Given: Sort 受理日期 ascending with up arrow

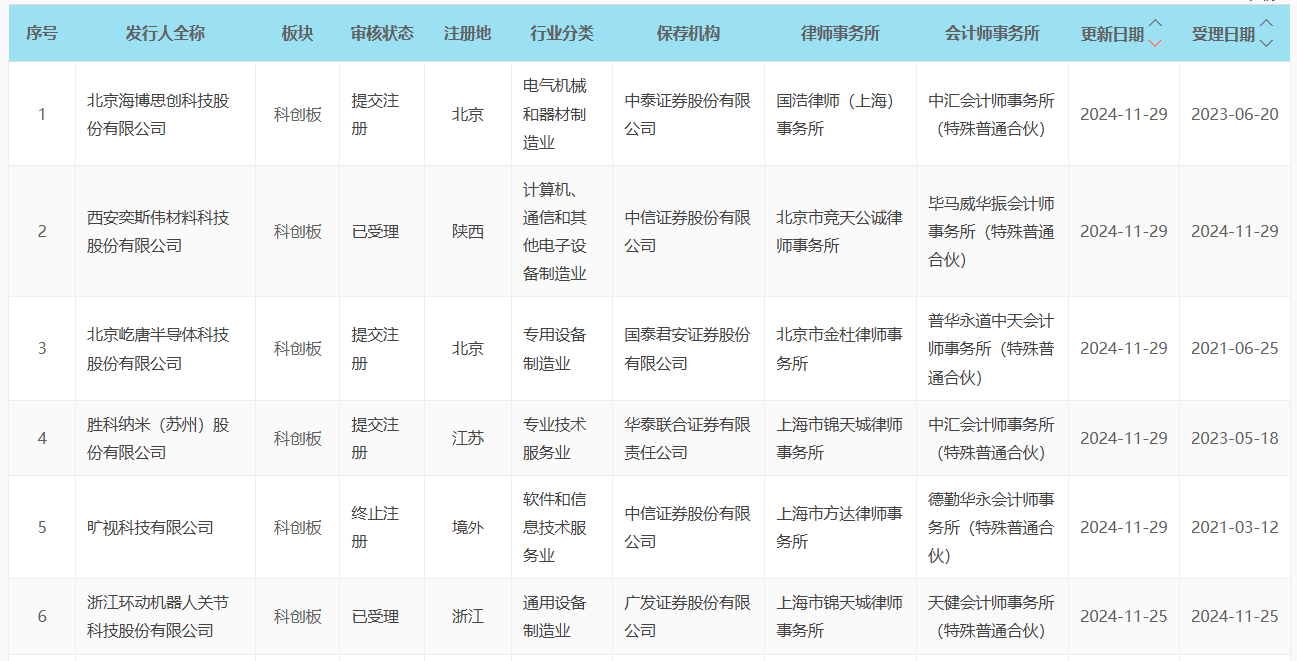Looking at the screenshot, I should [x=1266, y=24].
